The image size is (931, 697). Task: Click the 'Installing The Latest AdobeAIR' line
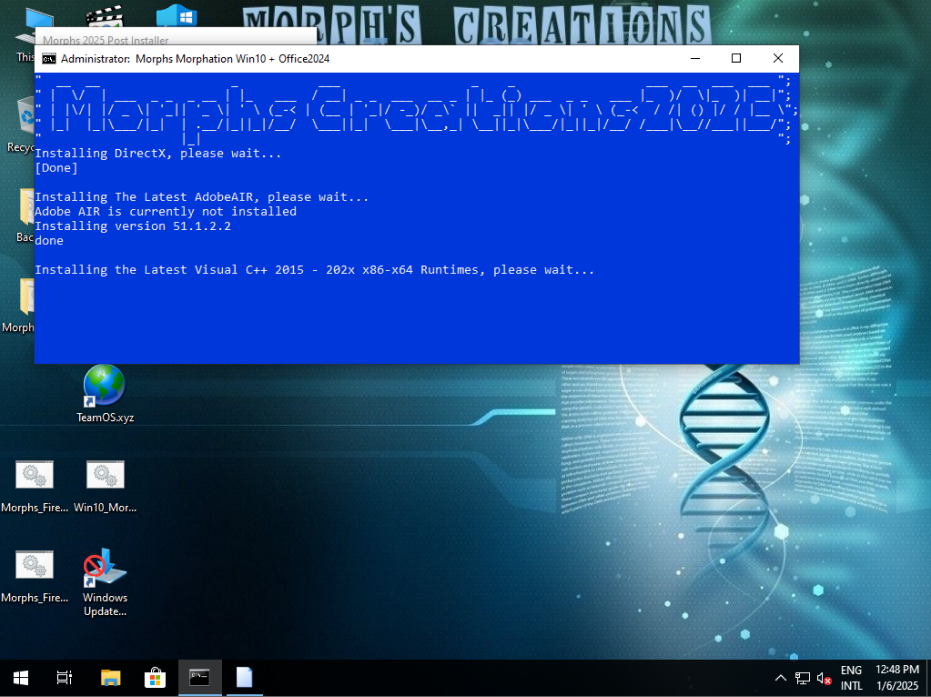pos(202,197)
